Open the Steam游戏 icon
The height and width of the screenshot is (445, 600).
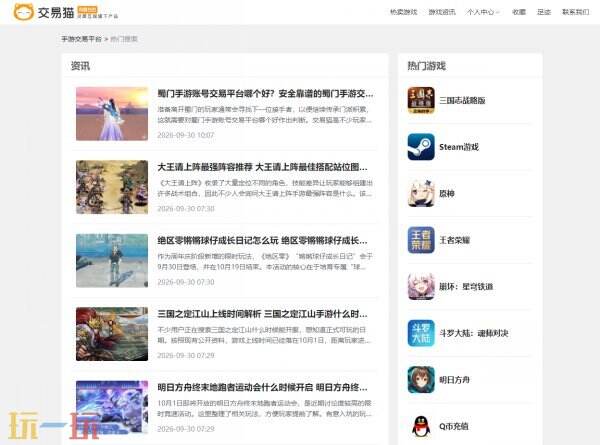coord(421,147)
